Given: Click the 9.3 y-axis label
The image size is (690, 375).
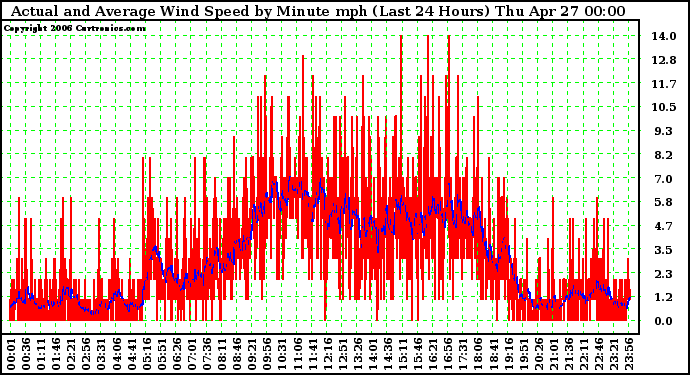Looking at the screenshot, I should [664, 131].
